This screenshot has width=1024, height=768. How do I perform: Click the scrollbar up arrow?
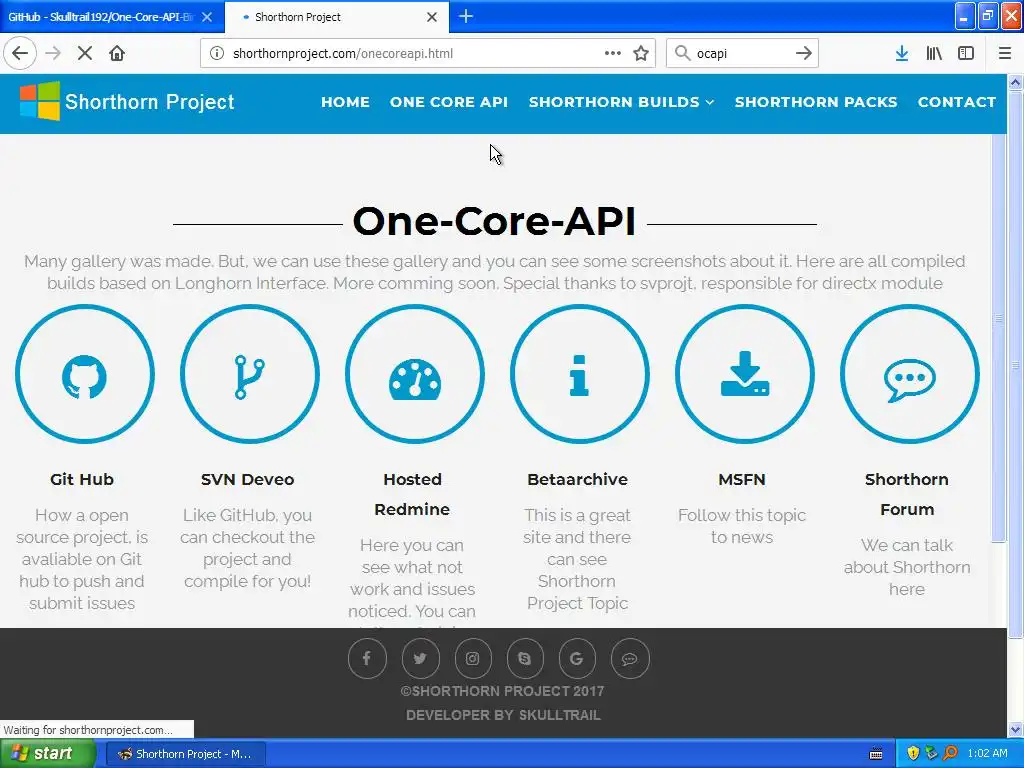1016,82
